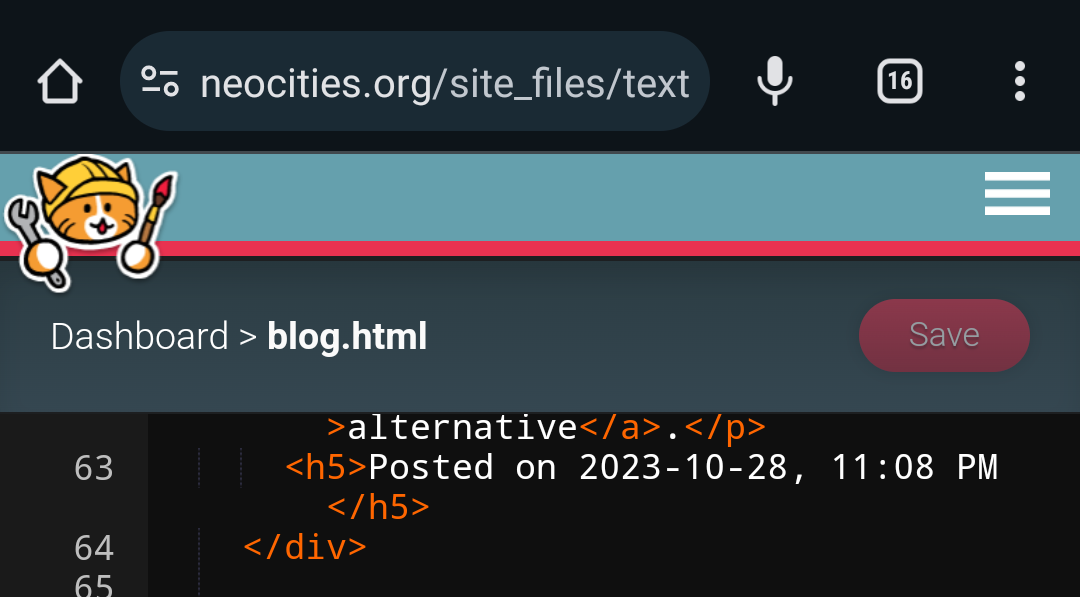Place cursor on closing div tag
The height and width of the screenshot is (597, 1080).
305,548
